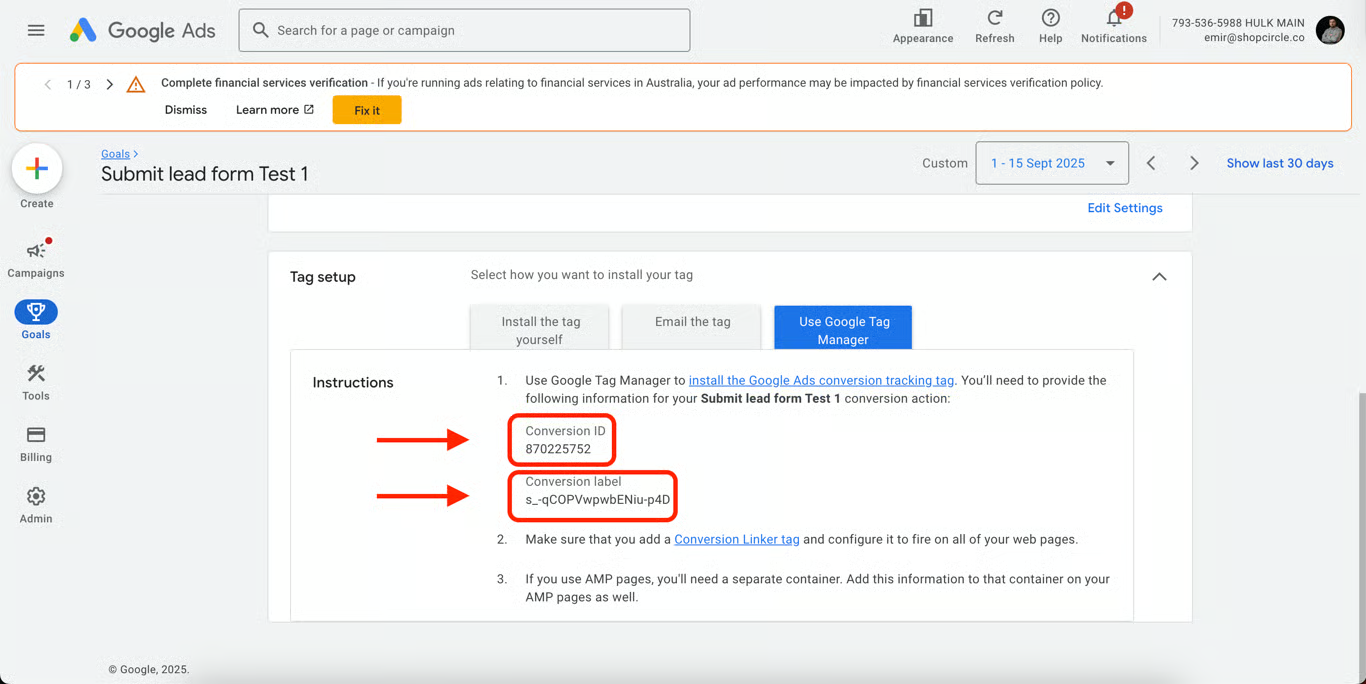1366x684 pixels.
Task: Dismiss the financial services verification alert
Action: pyautogui.click(x=186, y=110)
